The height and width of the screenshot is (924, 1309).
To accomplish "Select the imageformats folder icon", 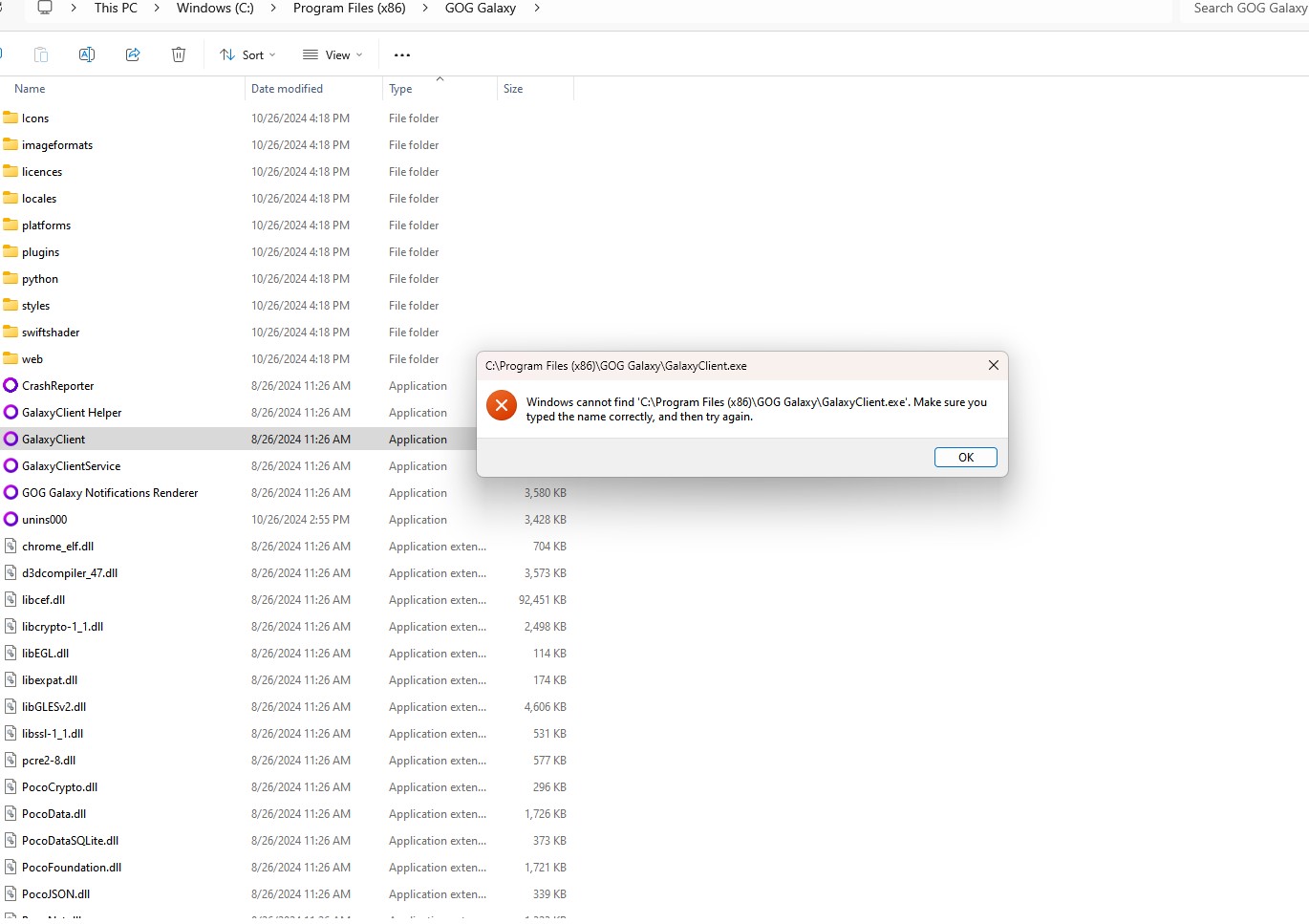I will (x=11, y=144).
